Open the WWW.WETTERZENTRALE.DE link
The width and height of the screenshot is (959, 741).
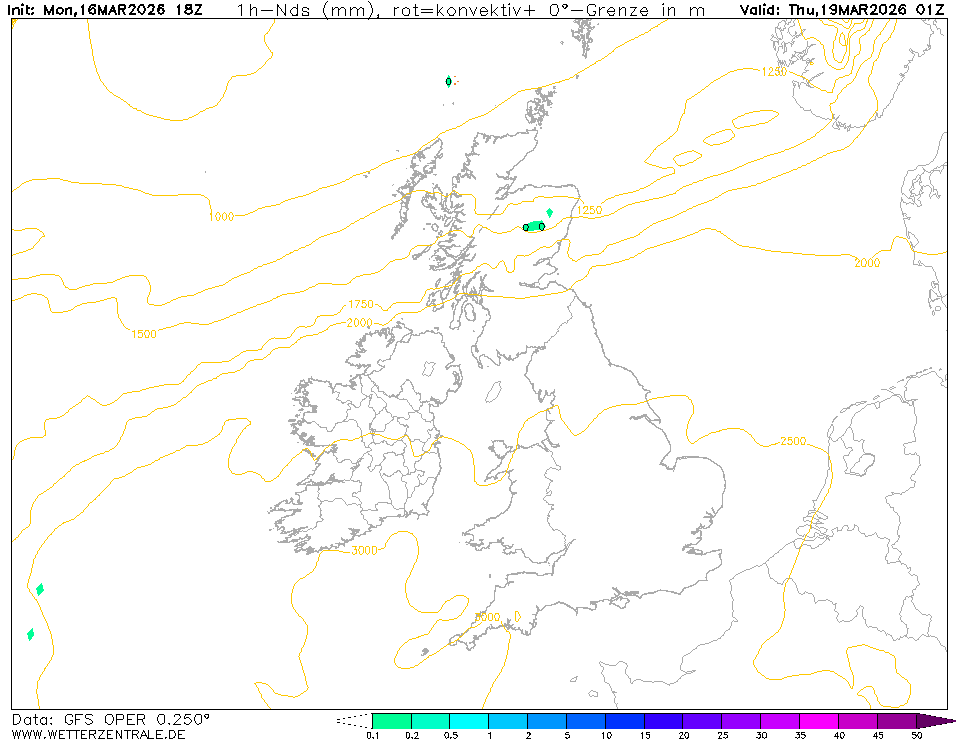[x=99, y=734]
